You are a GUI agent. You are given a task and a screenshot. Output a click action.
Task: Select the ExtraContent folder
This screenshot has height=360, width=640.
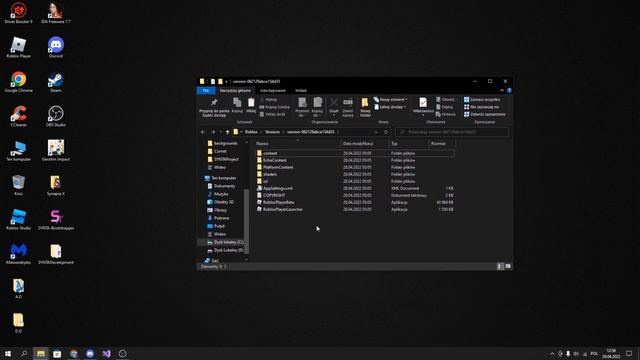click(275, 160)
